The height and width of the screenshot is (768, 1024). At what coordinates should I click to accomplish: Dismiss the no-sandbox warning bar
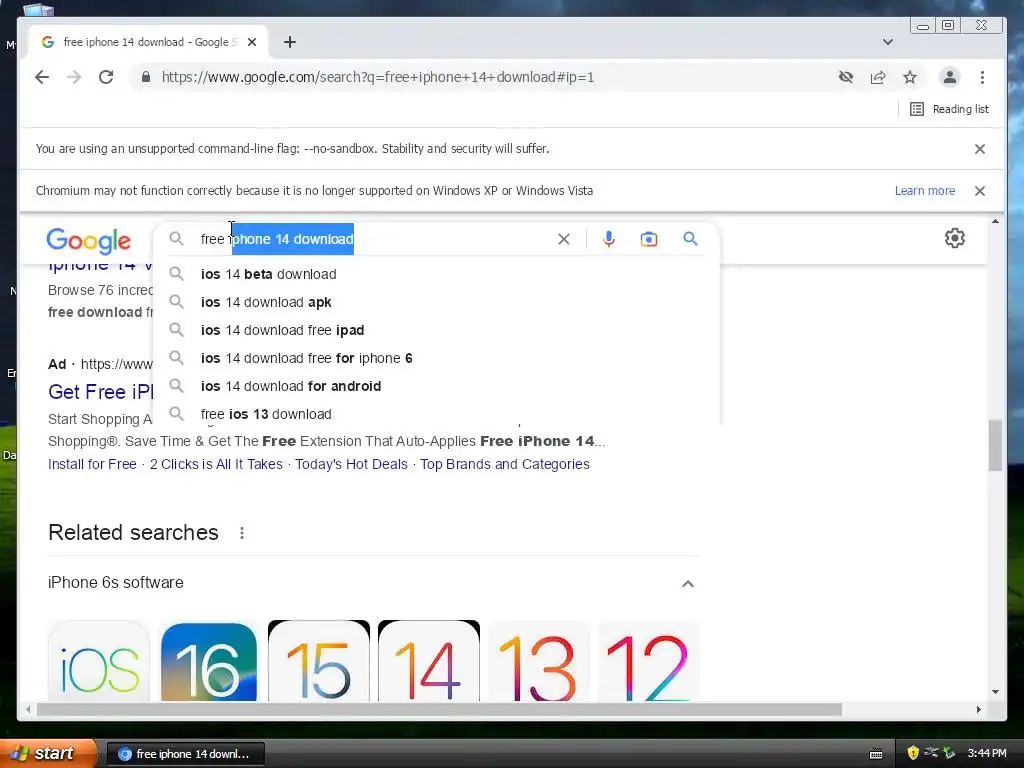[980, 149]
